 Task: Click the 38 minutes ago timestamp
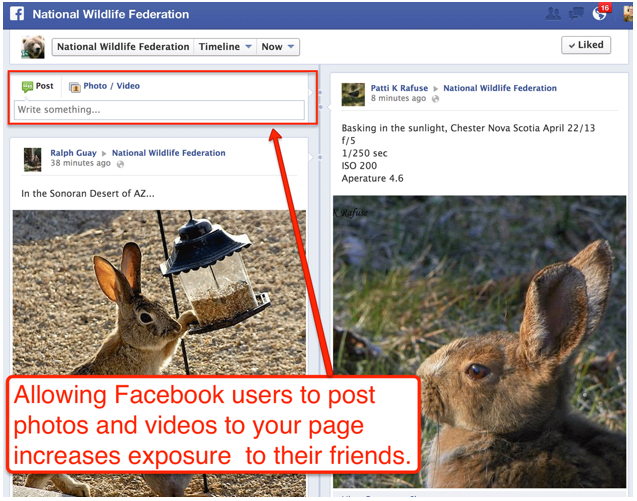[80, 163]
